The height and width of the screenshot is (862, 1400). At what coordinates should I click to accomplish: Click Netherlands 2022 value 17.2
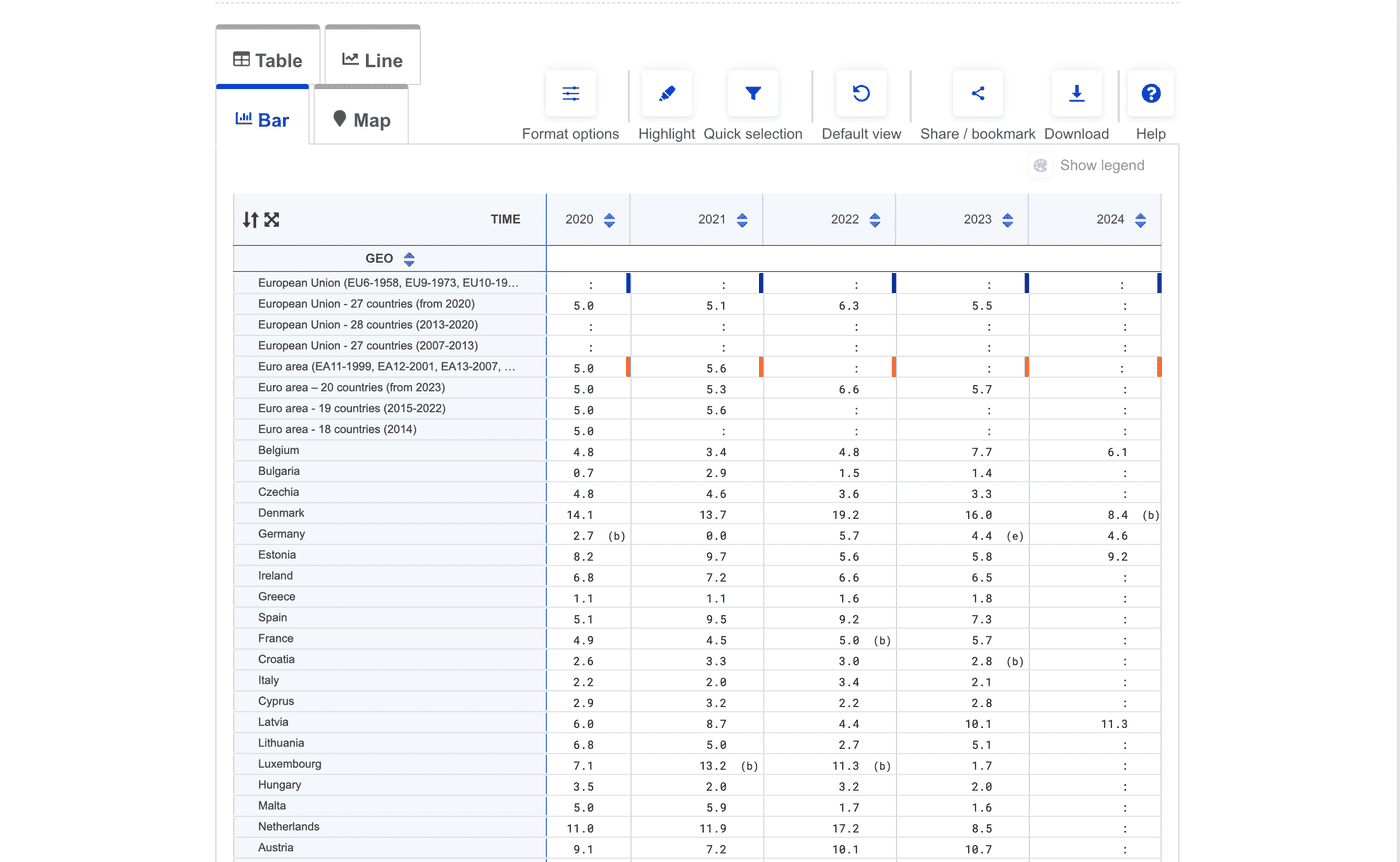coord(845,829)
